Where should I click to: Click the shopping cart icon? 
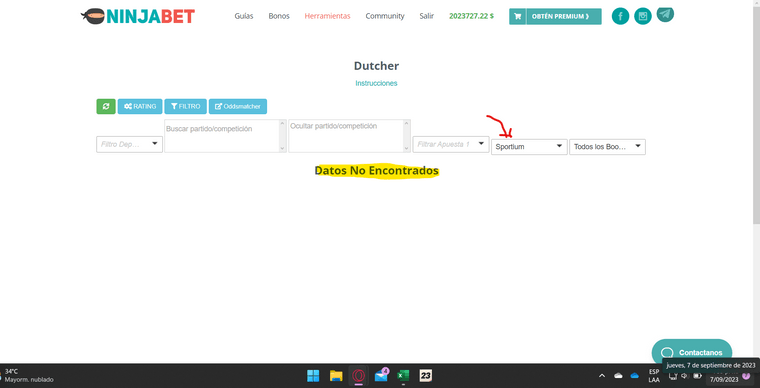[x=518, y=16]
